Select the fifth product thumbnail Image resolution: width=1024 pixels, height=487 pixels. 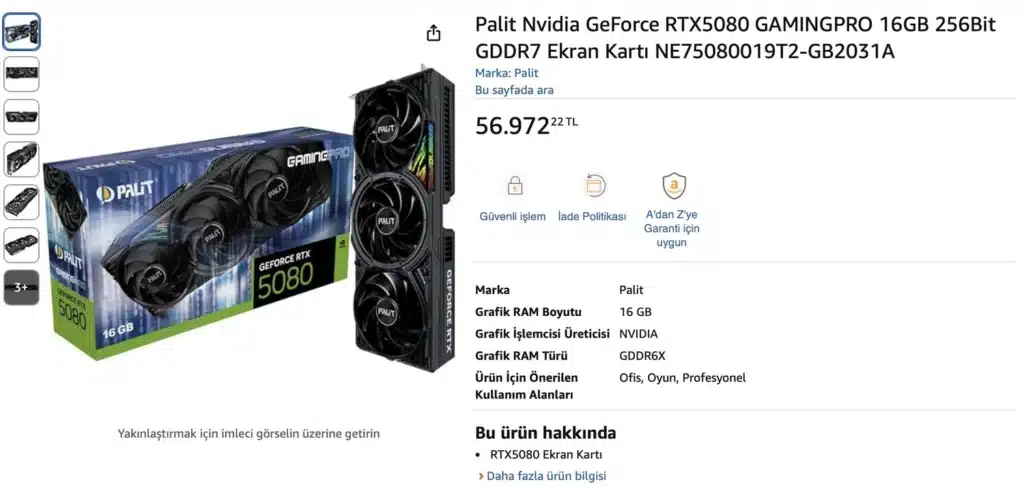click(22, 202)
